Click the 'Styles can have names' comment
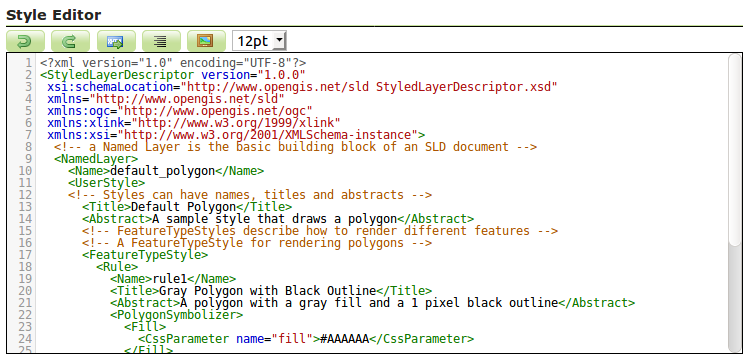This screenshot has height=361, width=749. tap(250, 195)
